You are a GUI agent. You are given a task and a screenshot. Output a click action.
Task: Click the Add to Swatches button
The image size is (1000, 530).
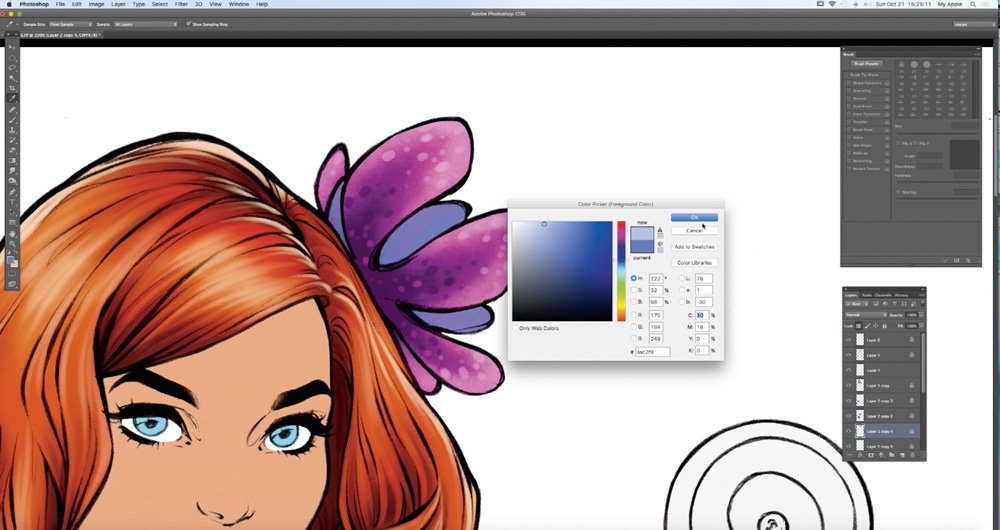[695, 247]
